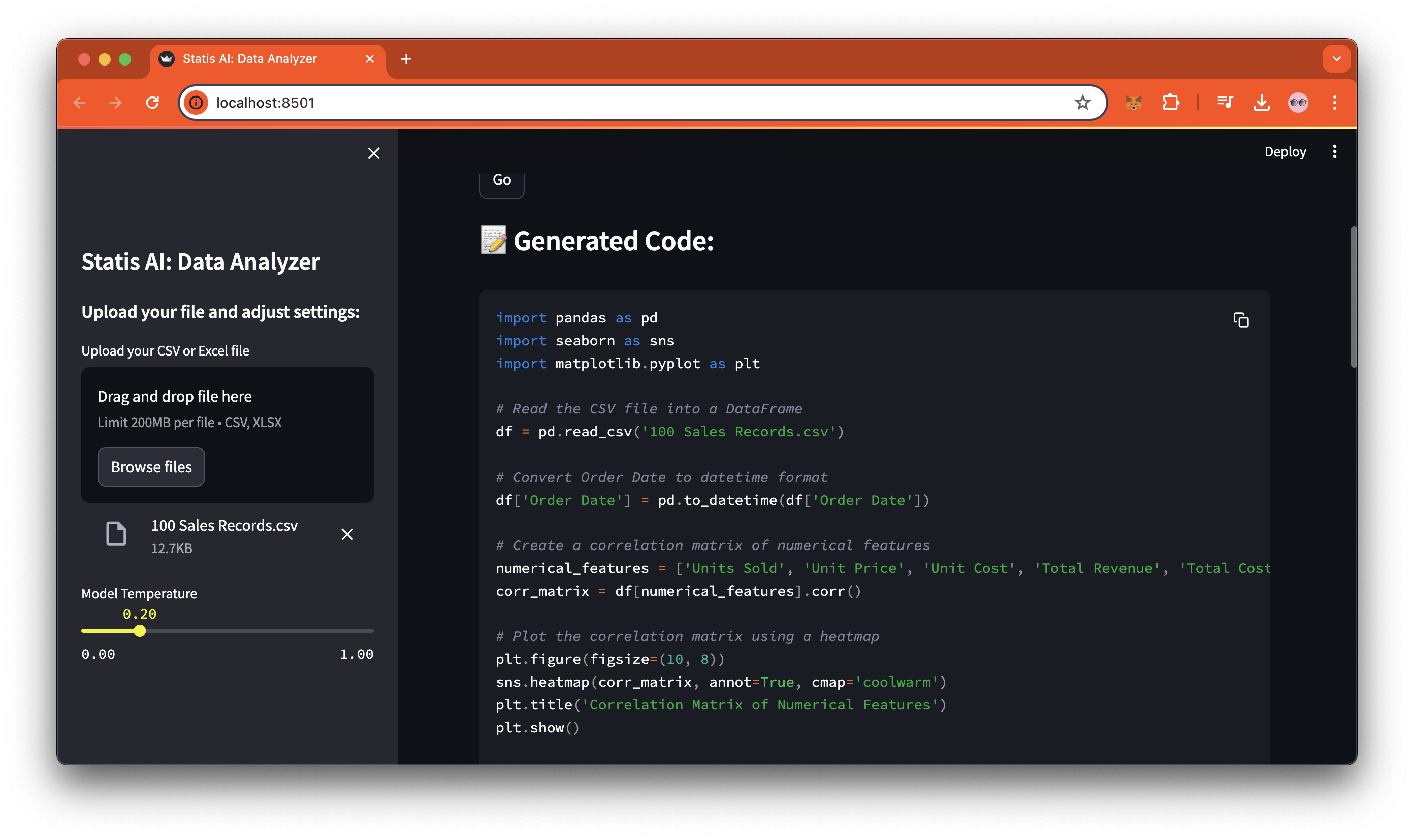
Task: Open the Streamlit three-dot app menu
Action: click(1334, 152)
